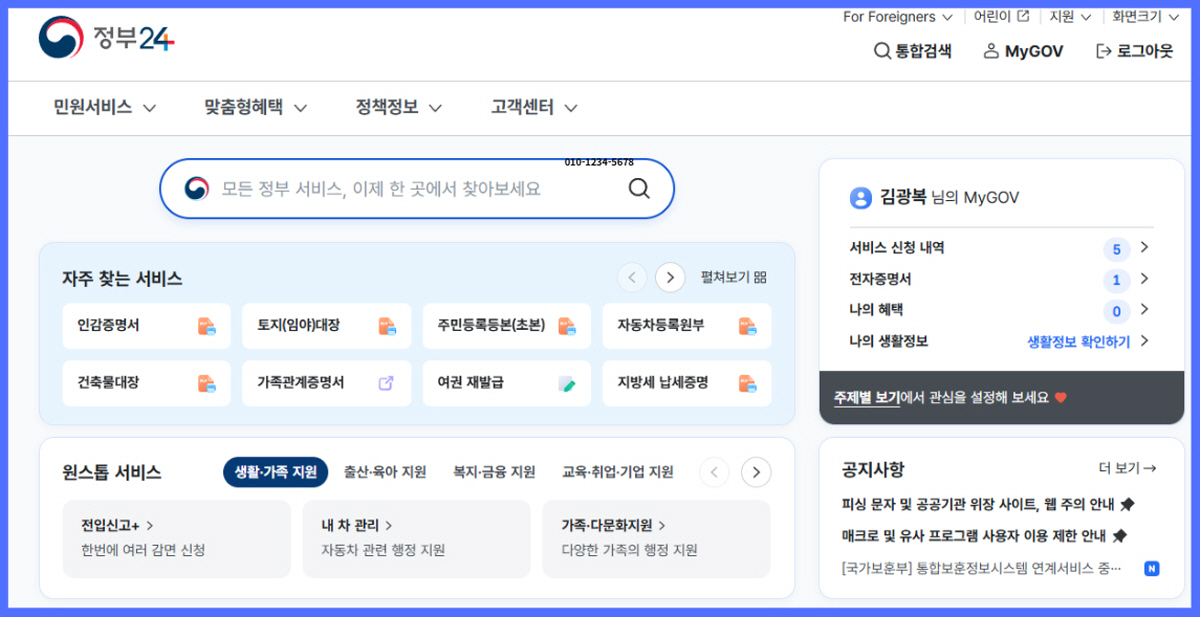Expand the 민원서비스 menu chevron
1200x617 pixels.
click(149, 107)
